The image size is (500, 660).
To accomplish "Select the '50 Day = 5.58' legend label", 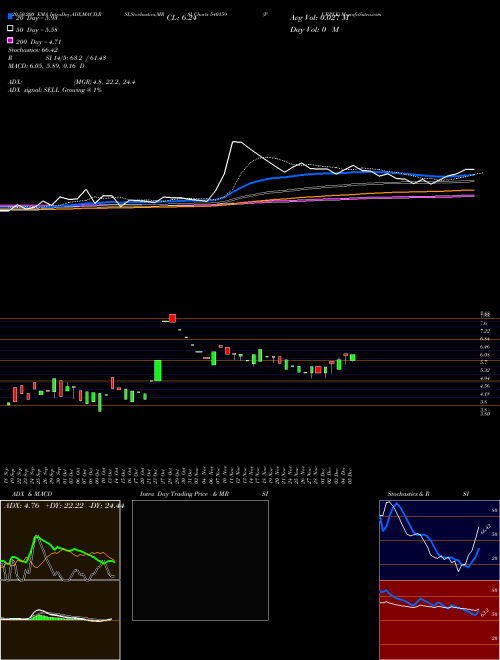I will click(36, 30).
